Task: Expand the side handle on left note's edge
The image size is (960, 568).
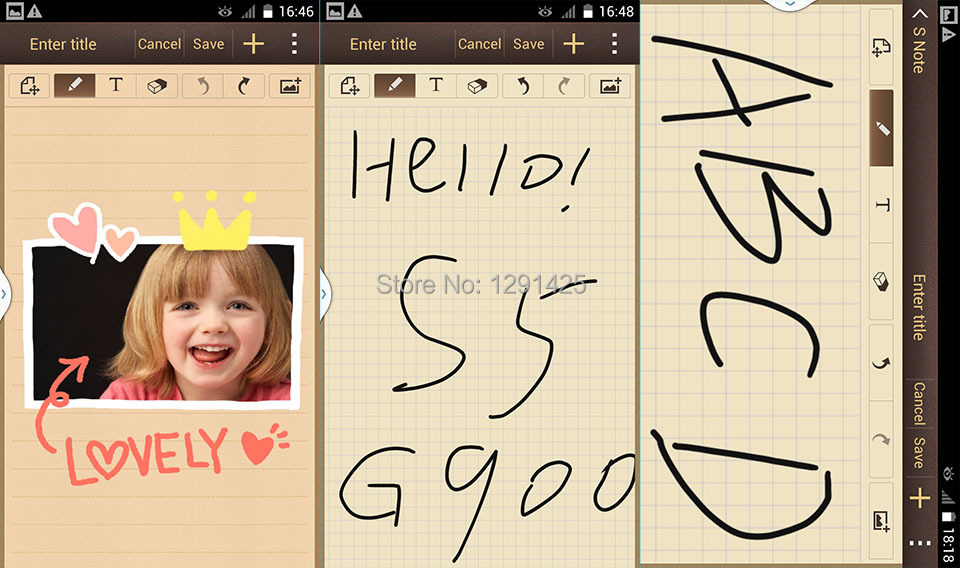Action: [x=4, y=294]
